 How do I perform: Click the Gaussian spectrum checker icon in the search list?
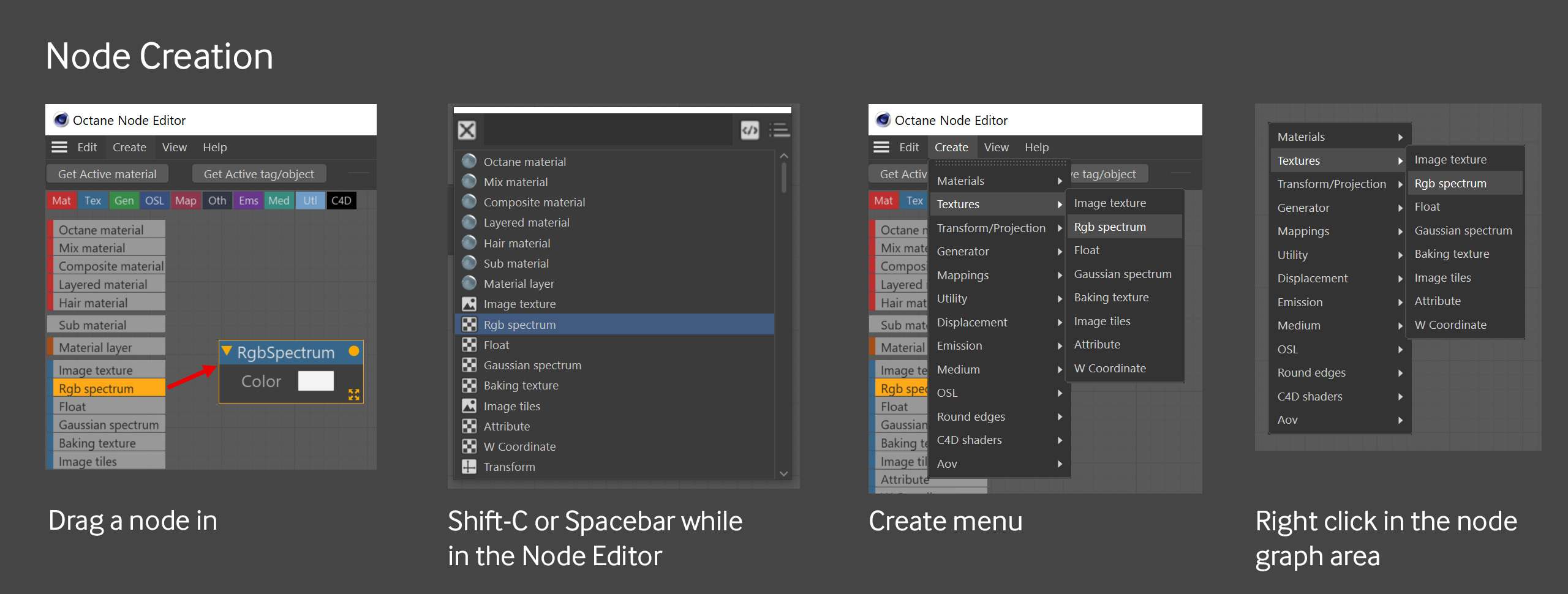pyautogui.click(x=469, y=365)
